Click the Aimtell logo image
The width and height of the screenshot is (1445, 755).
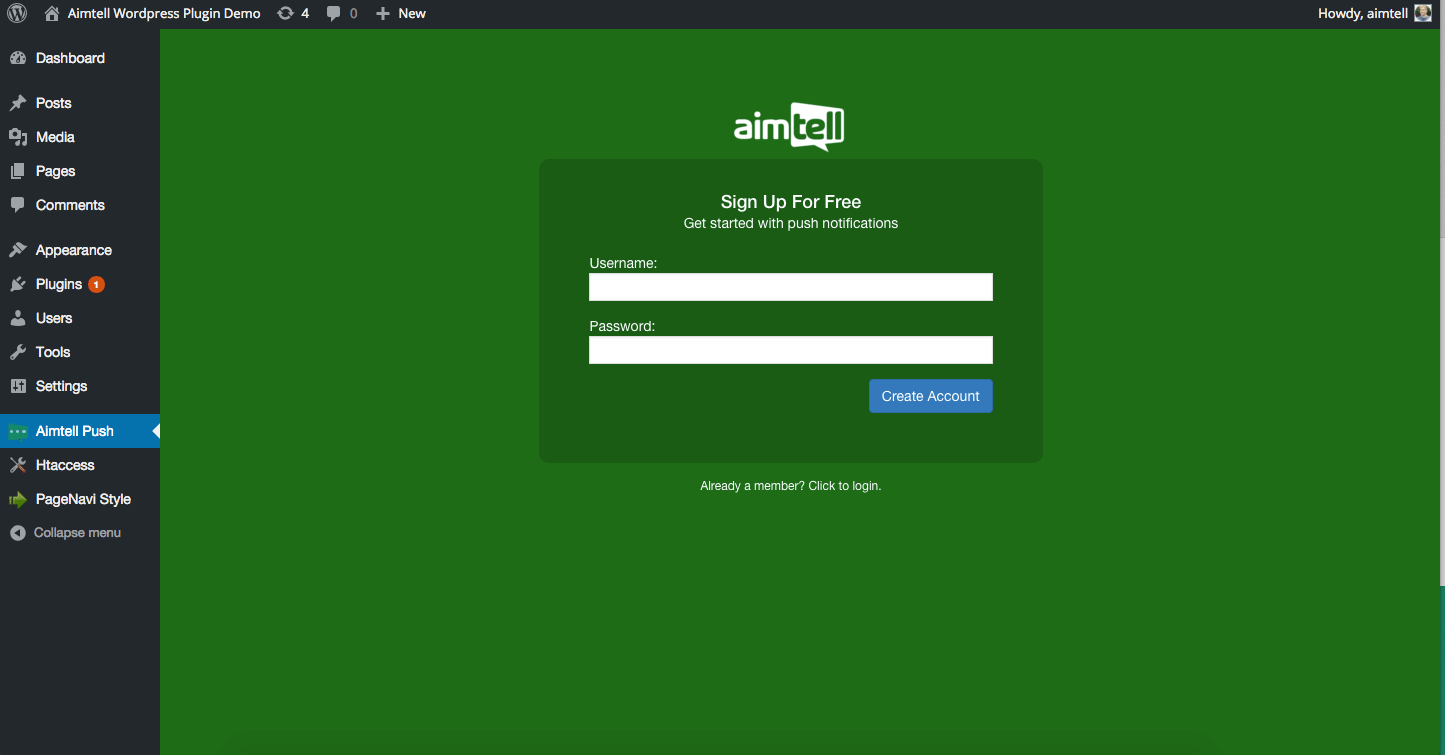pyautogui.click(x=789, y=127)
